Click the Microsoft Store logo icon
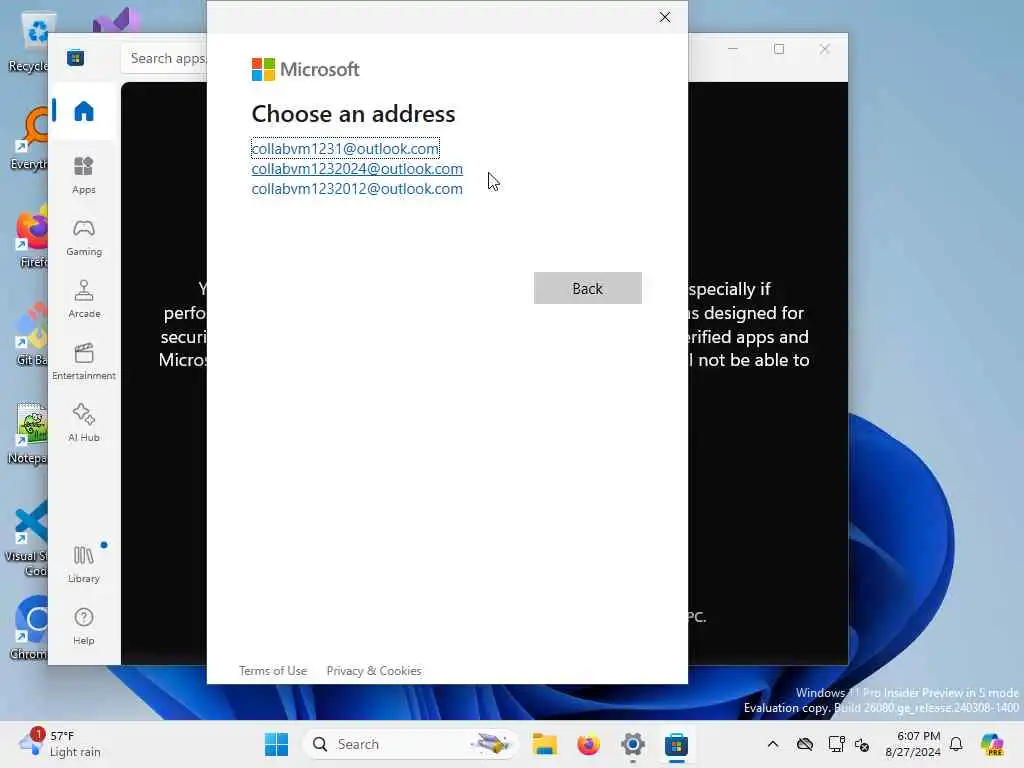Viewport: 1024px width, 768px height. click(x=75, y=58)
